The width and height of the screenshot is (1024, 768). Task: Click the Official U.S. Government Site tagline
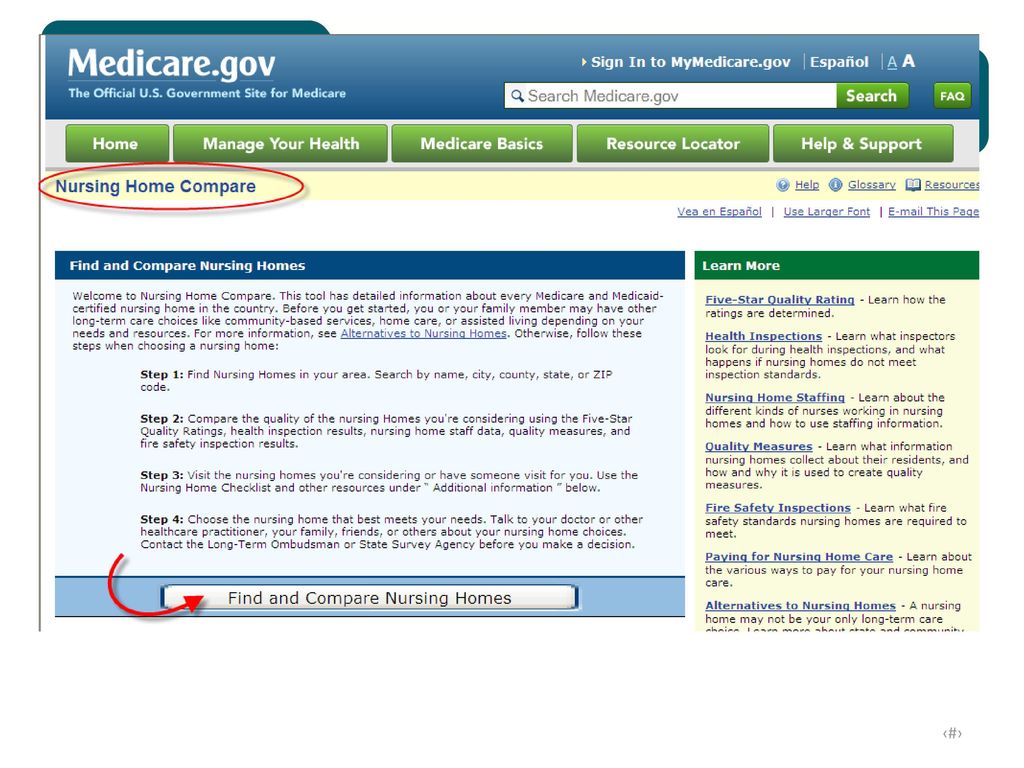point(207,93)
